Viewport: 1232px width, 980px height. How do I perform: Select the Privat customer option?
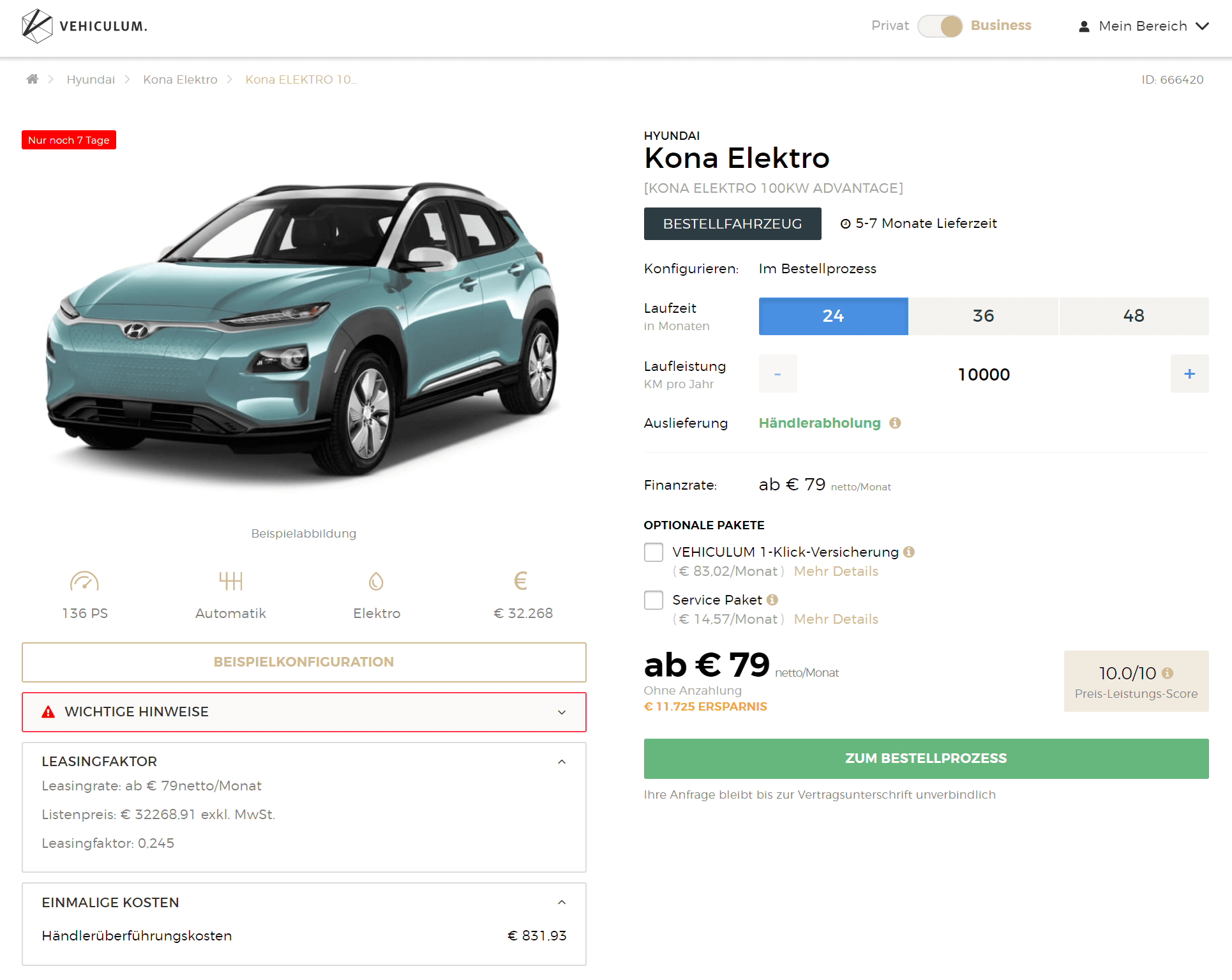tap(890, 26)
